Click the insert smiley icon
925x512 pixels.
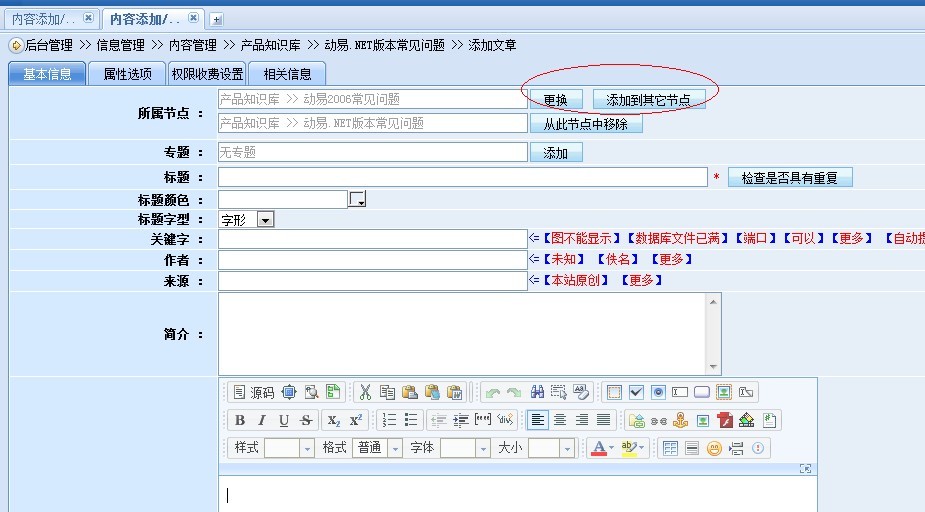click(x=714, y=448)
